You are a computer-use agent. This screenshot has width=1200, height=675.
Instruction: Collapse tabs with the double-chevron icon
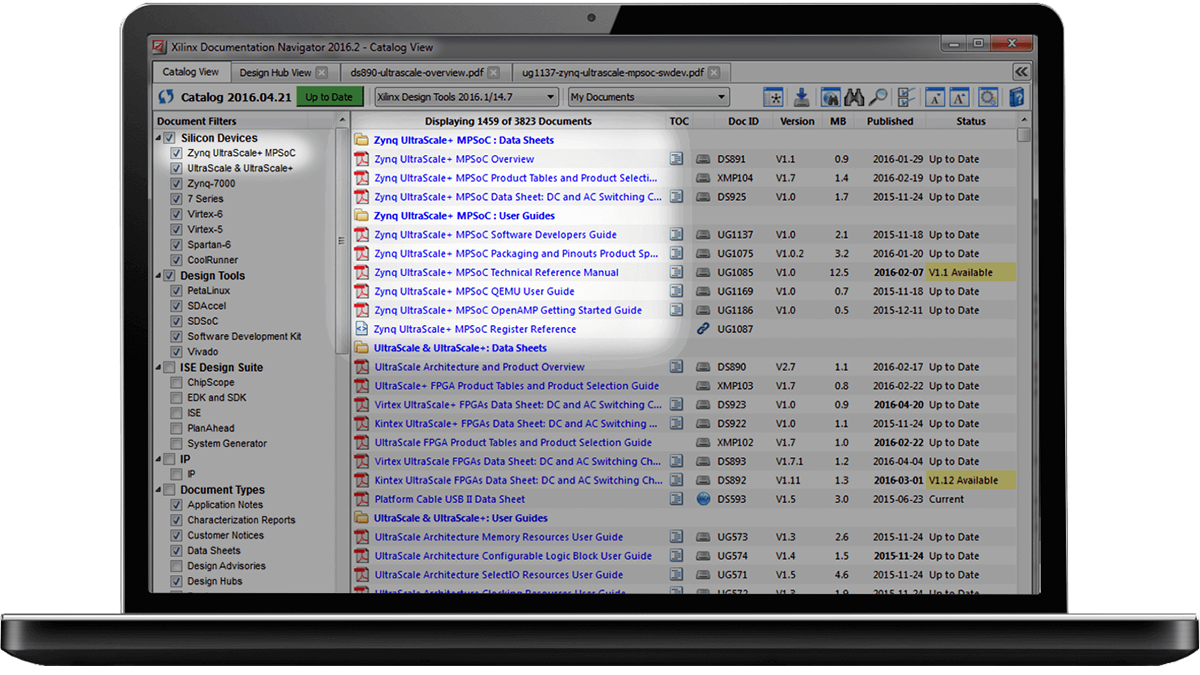[1021, 72]
